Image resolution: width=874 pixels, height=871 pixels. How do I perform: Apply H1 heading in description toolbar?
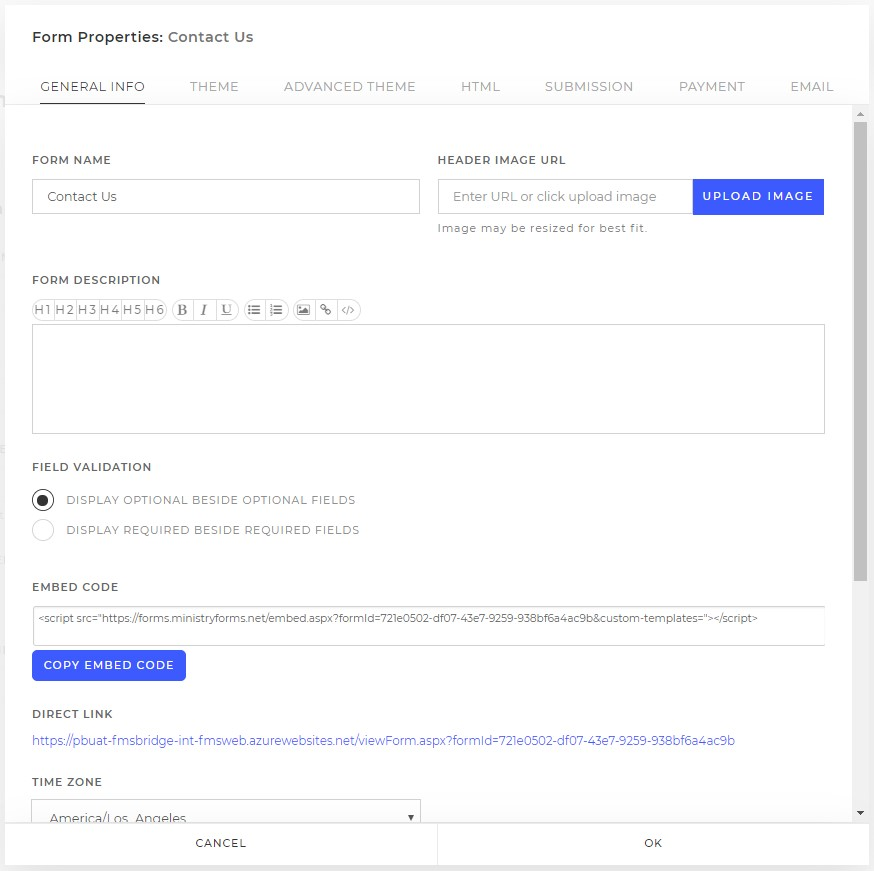pos(43,310)
